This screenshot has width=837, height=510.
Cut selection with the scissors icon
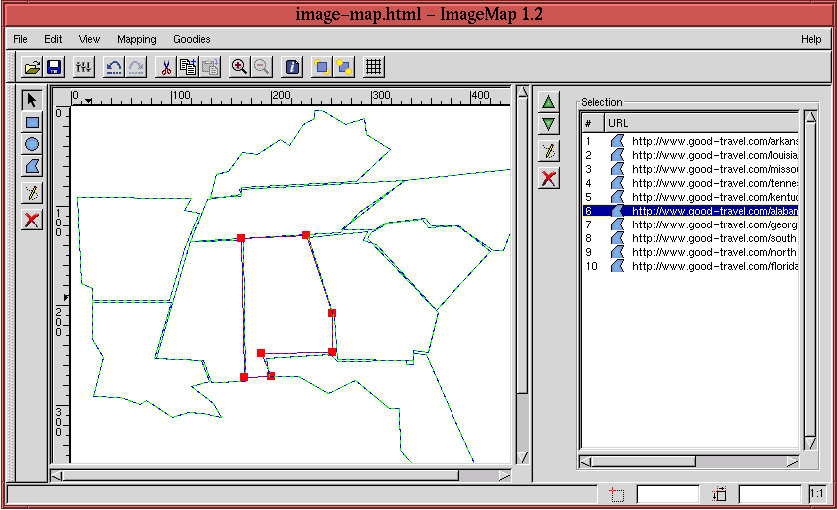166,67
